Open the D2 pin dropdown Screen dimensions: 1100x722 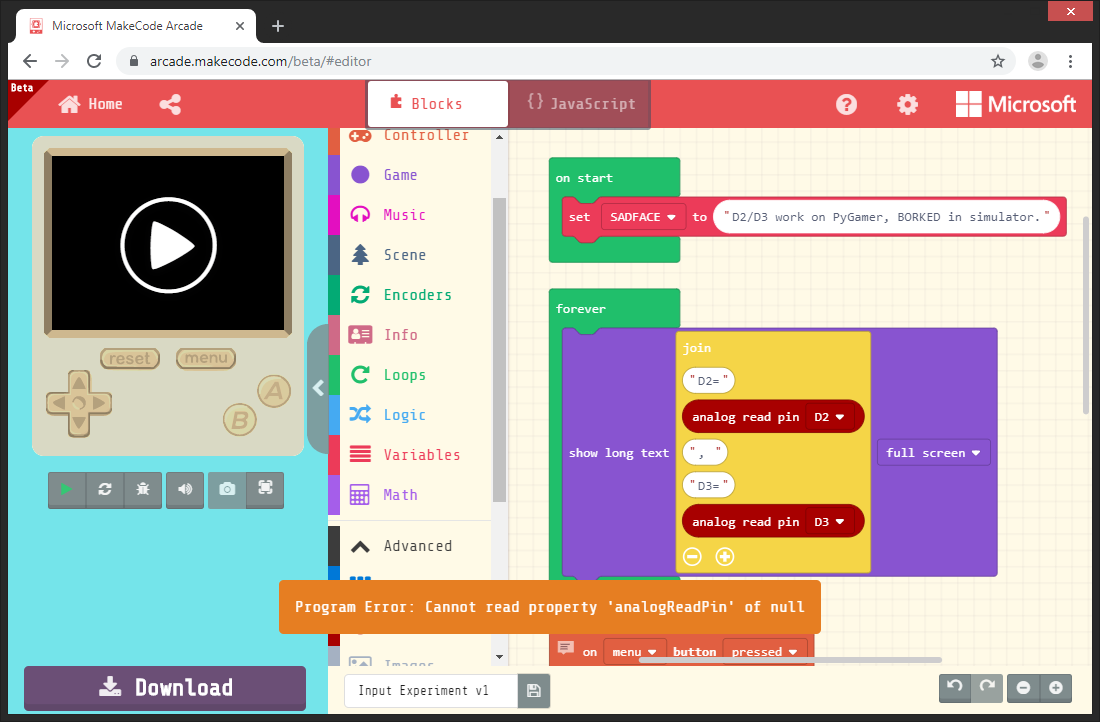[829, 417]
